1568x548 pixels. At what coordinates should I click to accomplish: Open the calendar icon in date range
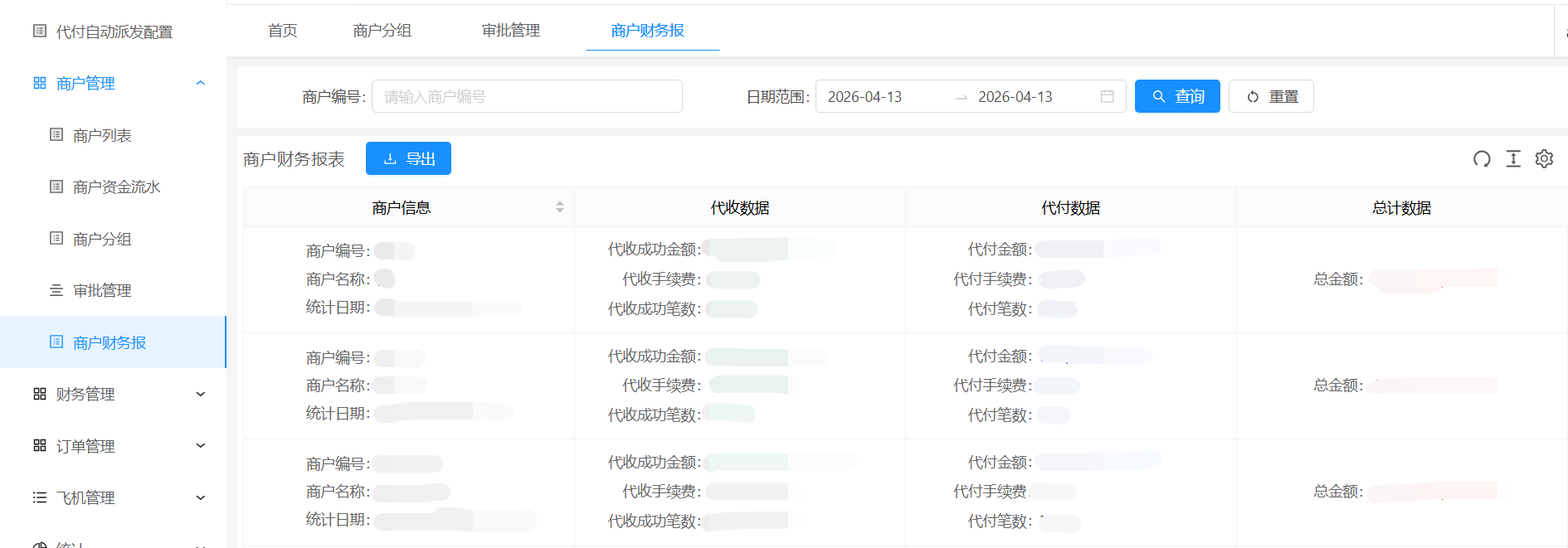1107,96
